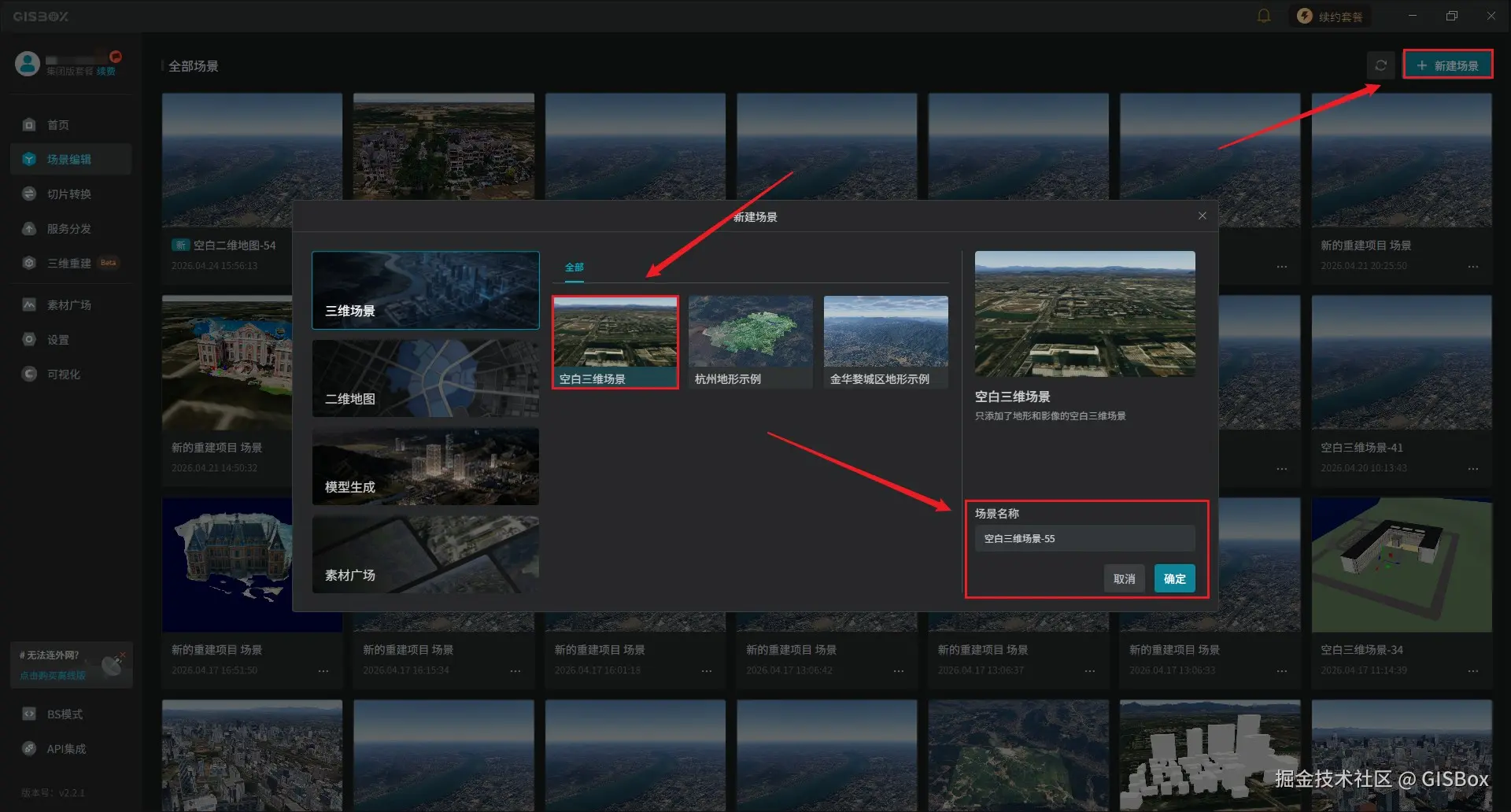Click the 场景编辑 cube icon
Image resolution: width=1511 pixels, height=812 pixels.
pos(29,160)
